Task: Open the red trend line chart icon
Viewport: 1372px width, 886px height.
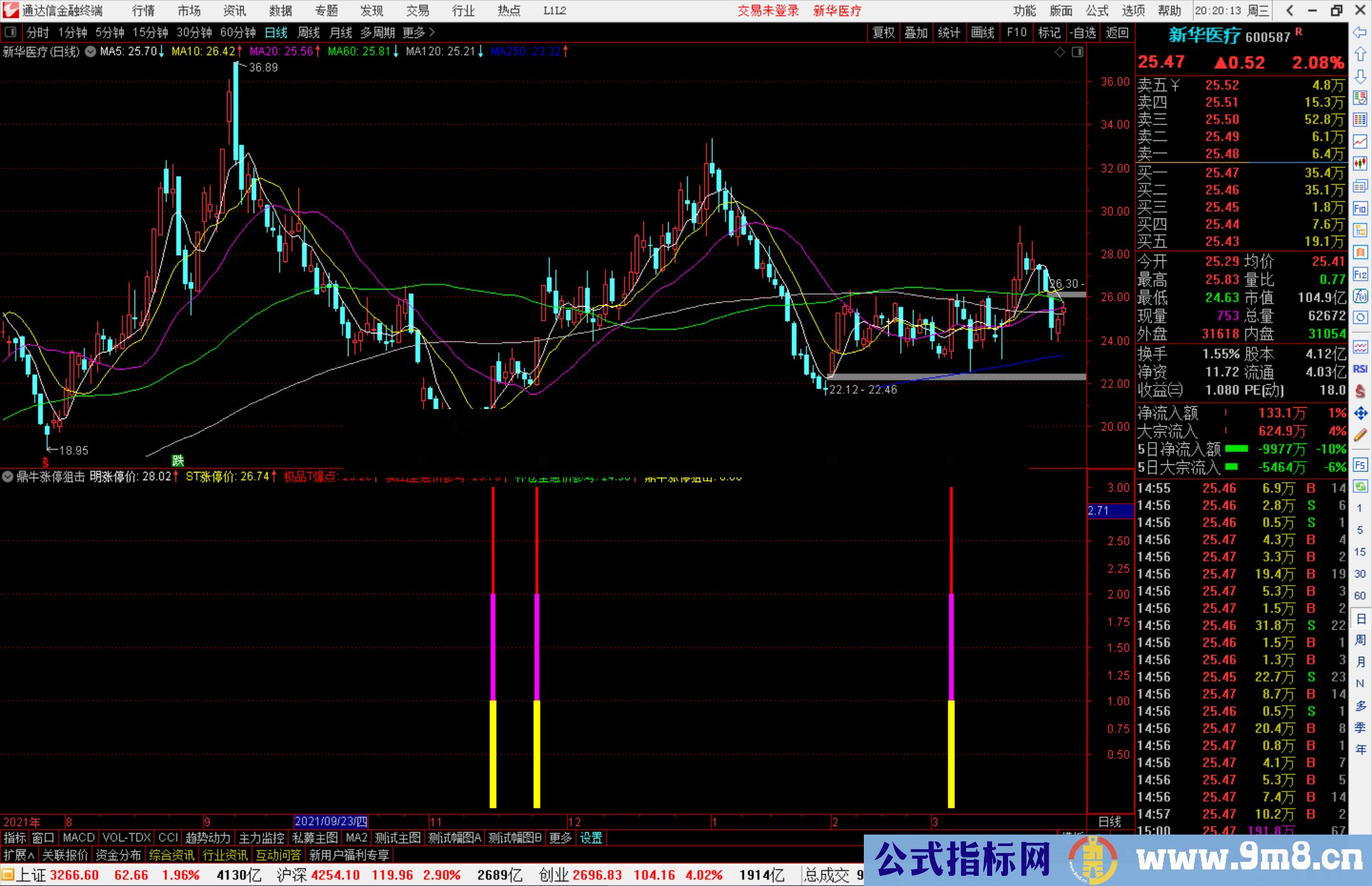Action: point(1360,142)
